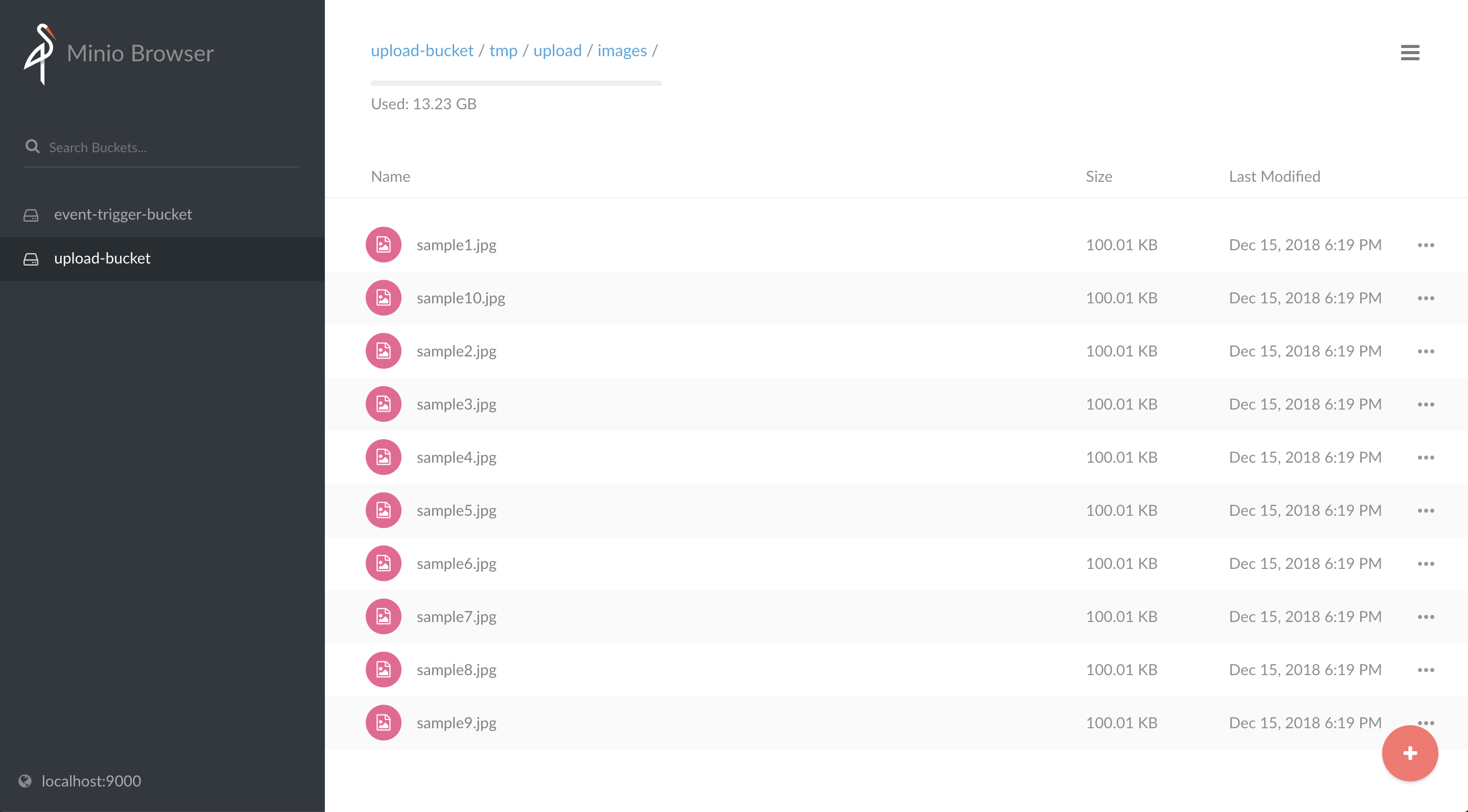Viewport: 1468px width, 812px height.
Task: Click the sample5.jpg file name
Action: [457, 511]
